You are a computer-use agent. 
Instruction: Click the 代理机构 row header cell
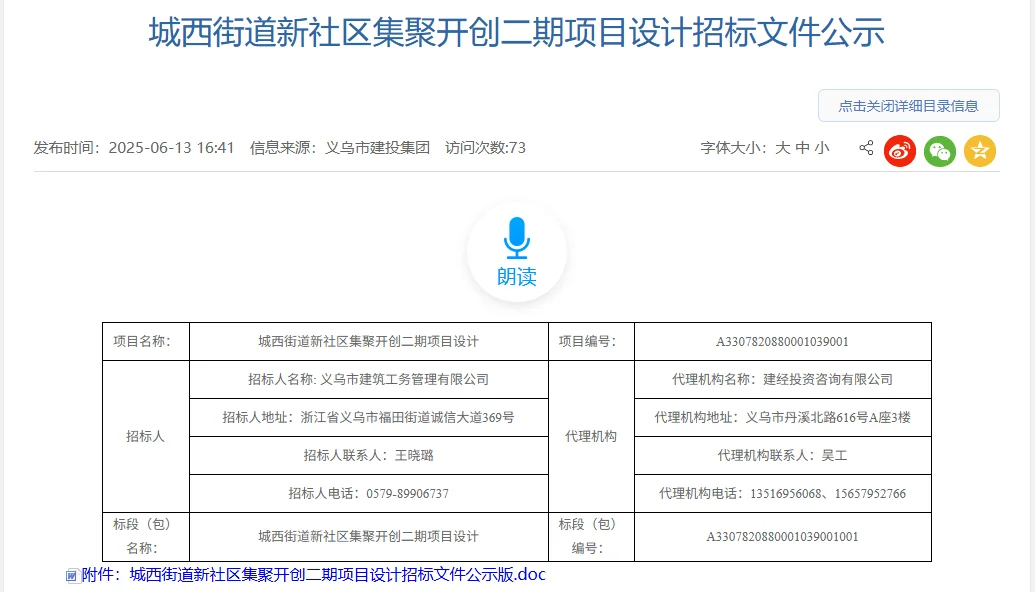(591, 436)
